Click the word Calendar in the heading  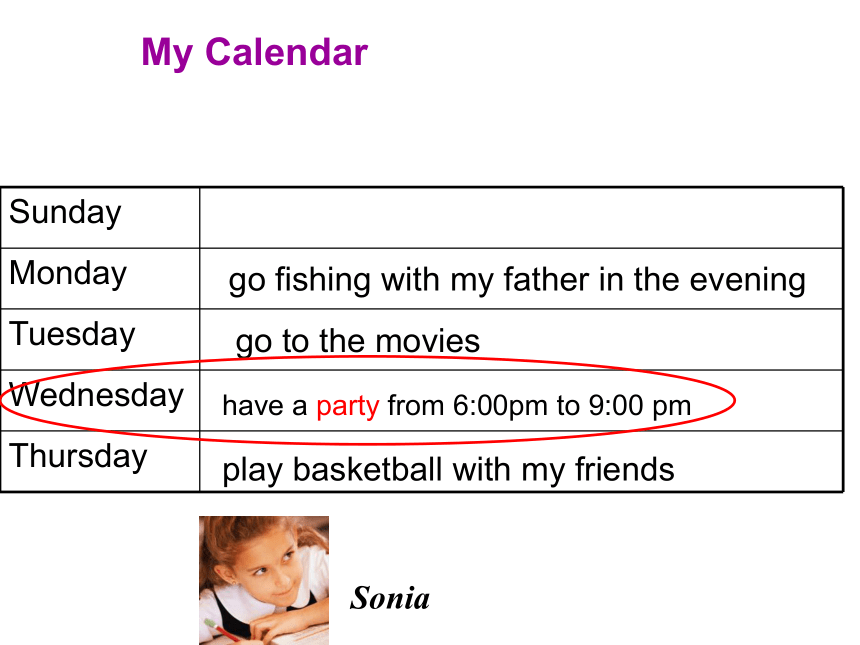pyautogui.click(x=286, y=53)
